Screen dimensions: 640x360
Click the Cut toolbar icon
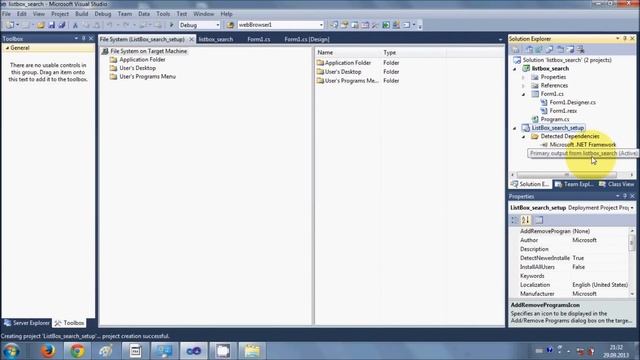[x=75, y=25]
